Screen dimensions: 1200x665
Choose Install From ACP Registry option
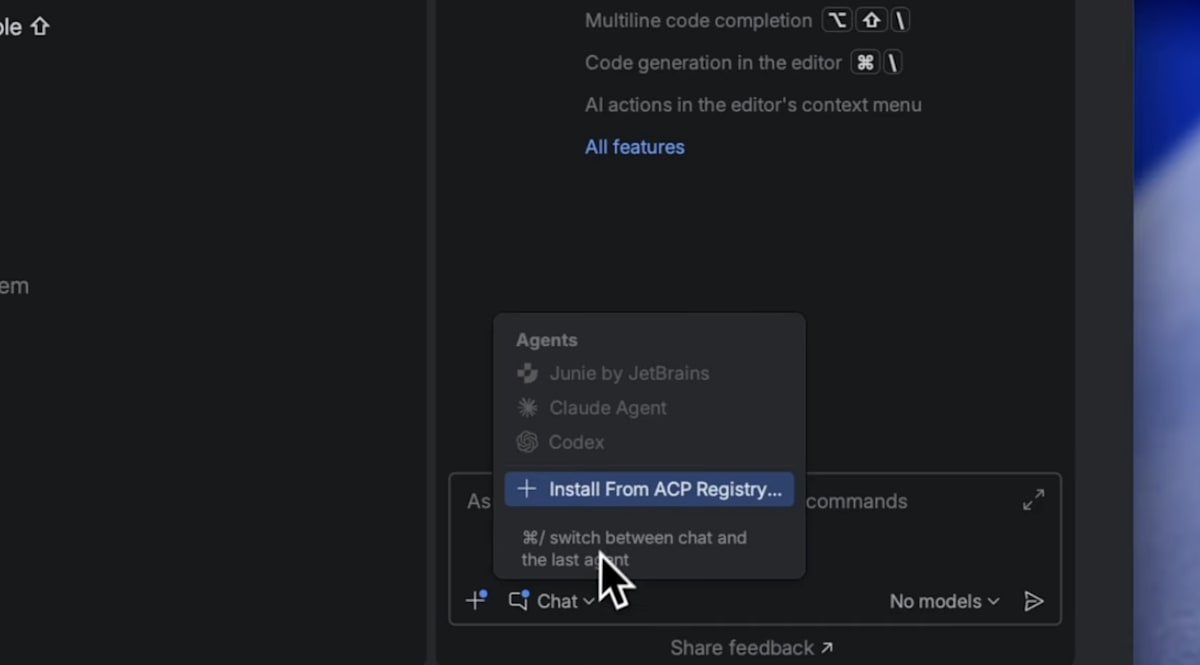coord(649,489)
